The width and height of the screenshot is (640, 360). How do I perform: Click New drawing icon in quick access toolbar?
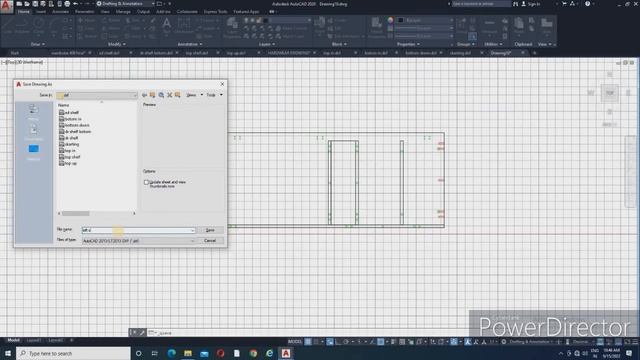pos(19,4)
